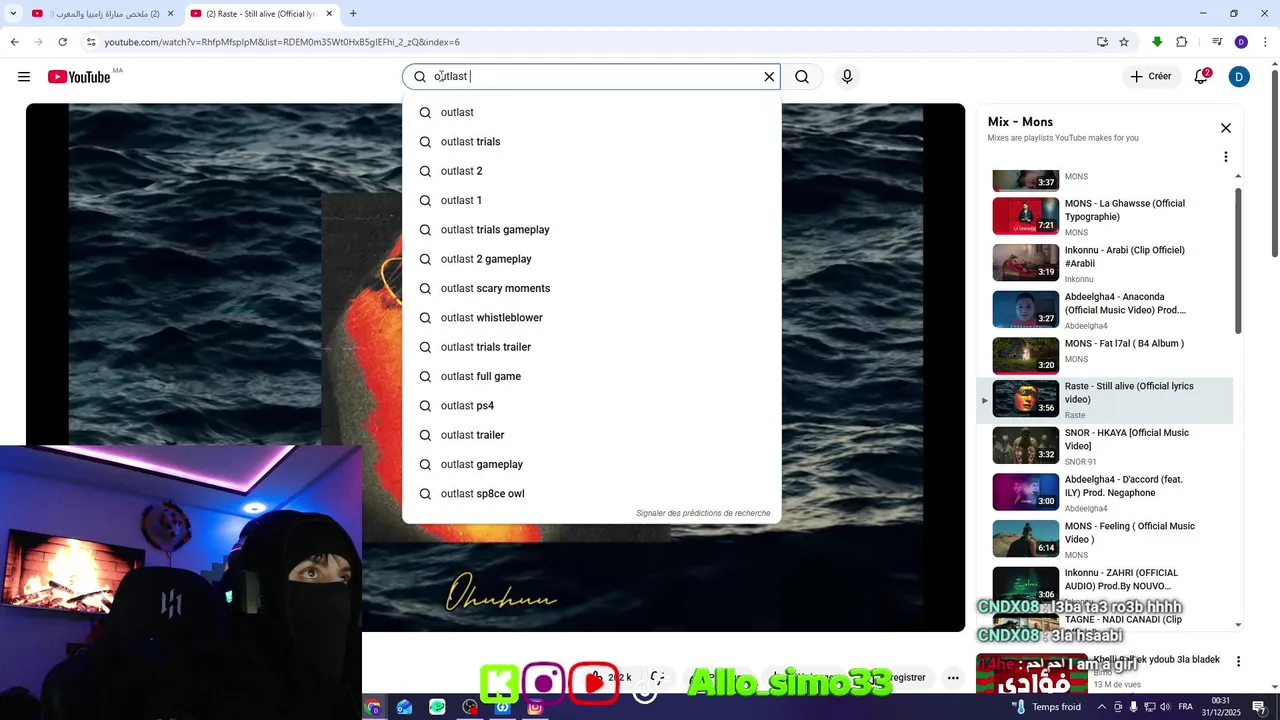
Task: Select the 'outlast full game' suggestion
Action: click(x=591, y=376)
